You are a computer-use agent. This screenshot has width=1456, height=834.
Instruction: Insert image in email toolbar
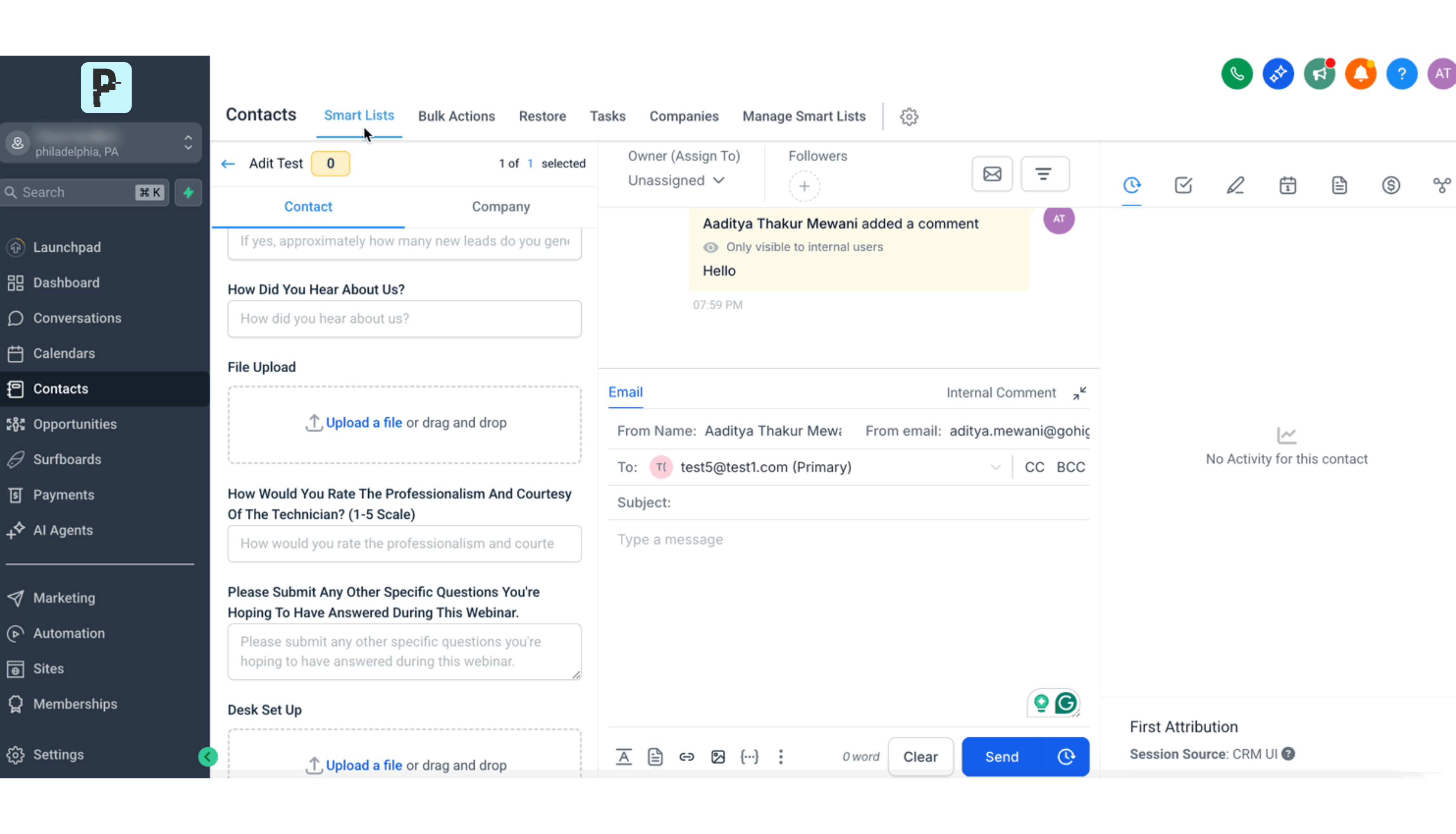click(718, 756)
